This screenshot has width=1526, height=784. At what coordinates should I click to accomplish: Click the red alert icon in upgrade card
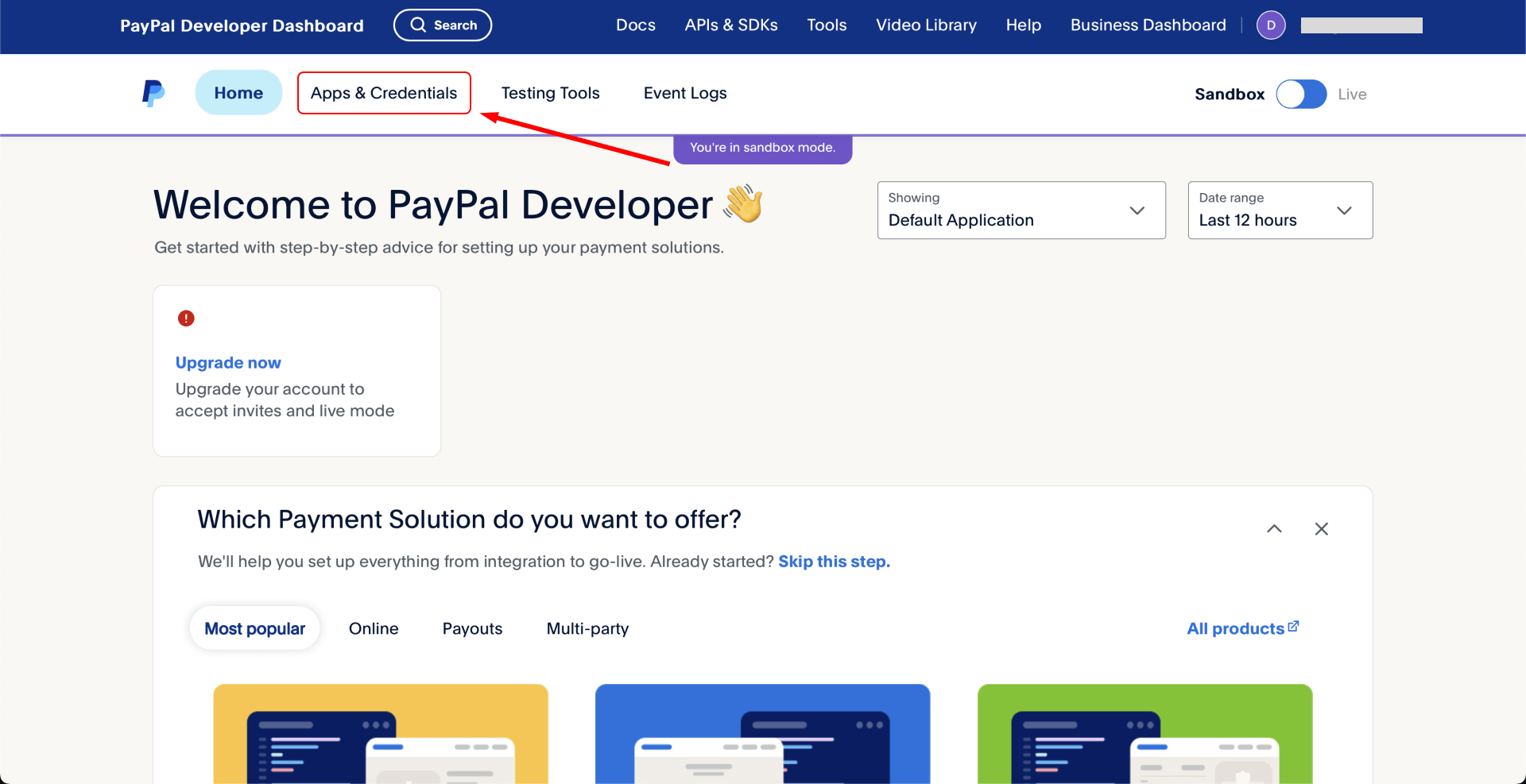click(x=186, y=319)
